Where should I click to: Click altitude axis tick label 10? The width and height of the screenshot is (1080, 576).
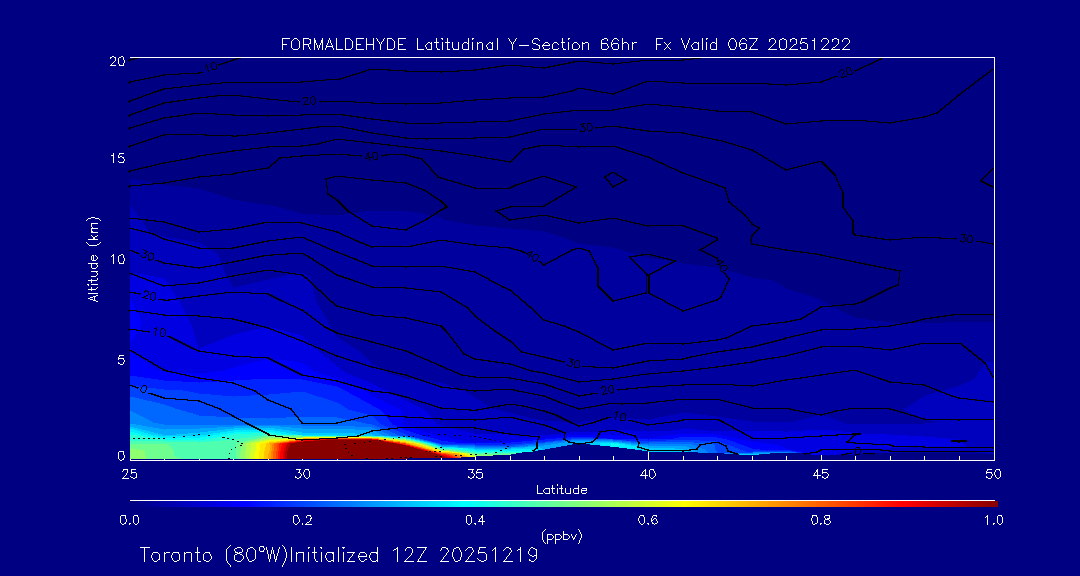116,259
